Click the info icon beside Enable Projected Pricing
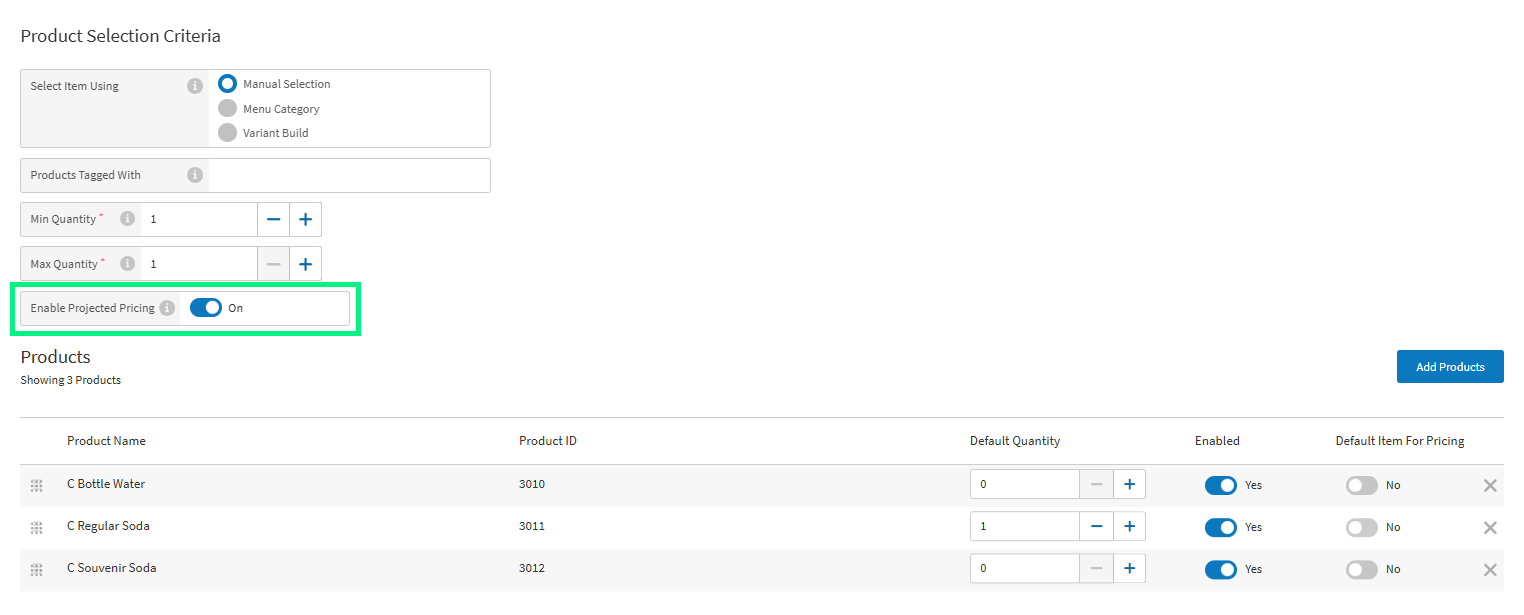Image resolution: width=1524 pixels, height=615 pixels. pos(166,308)
